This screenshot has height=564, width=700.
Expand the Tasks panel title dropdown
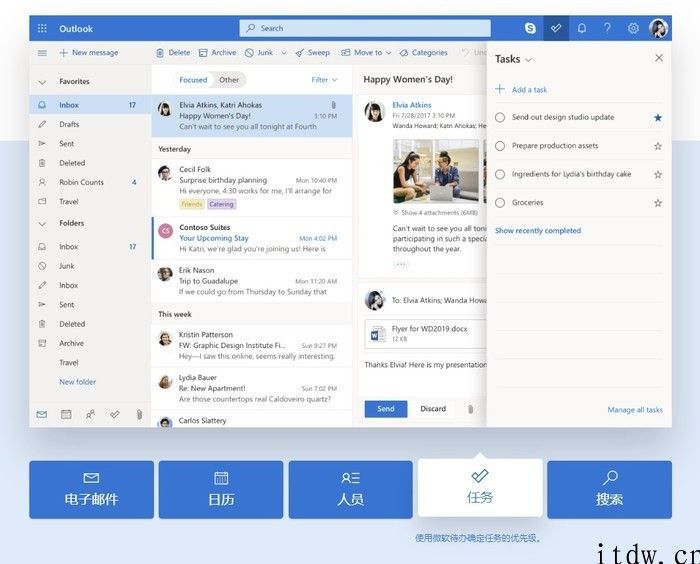click(x=528, y=60)
